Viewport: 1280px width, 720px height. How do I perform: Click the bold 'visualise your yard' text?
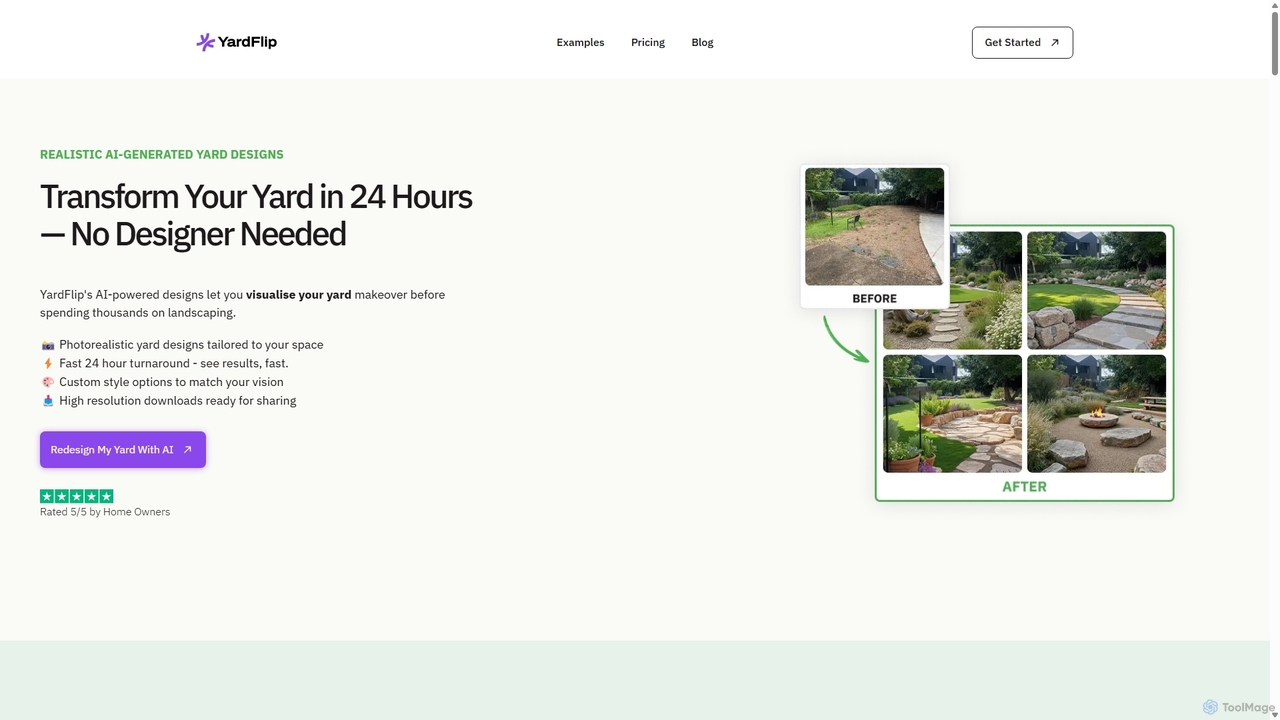298,295
